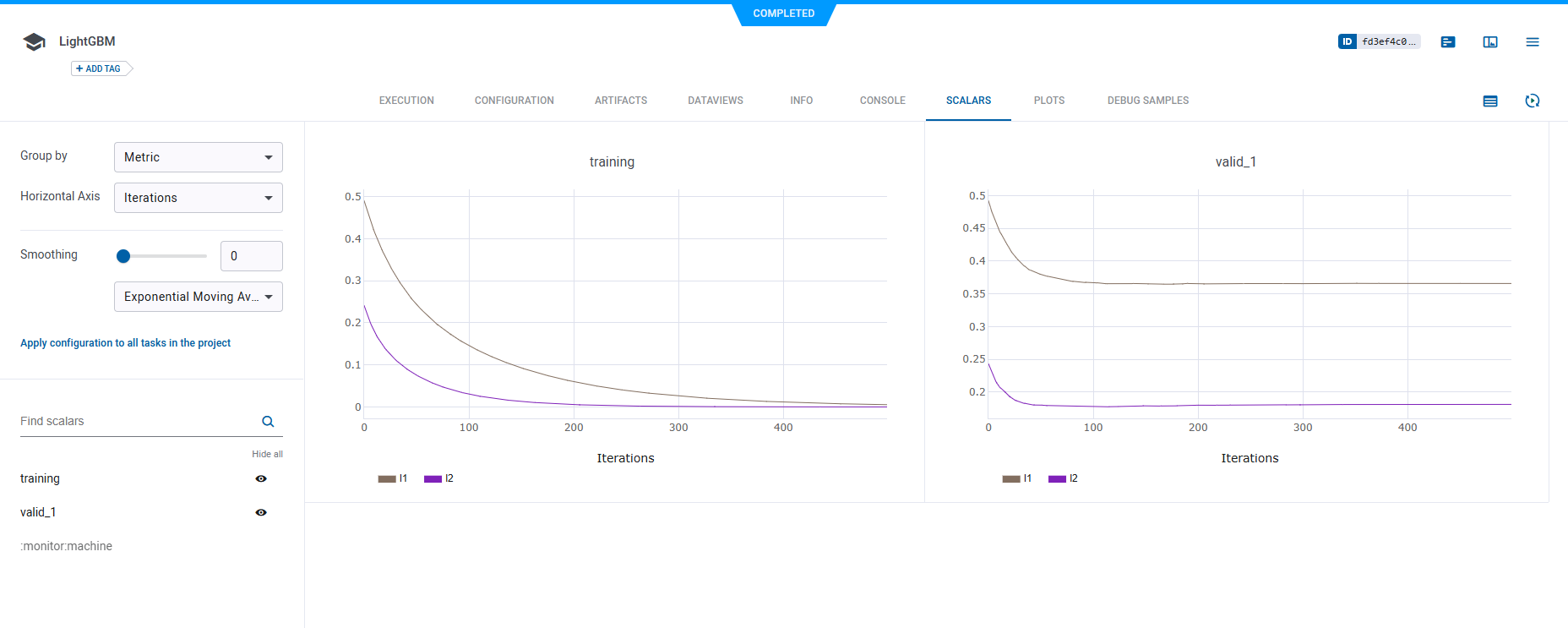Screen dimensions: 1568x628
Task: Toggle l2 series in training chart legend
Action: (x=439, y=478)
